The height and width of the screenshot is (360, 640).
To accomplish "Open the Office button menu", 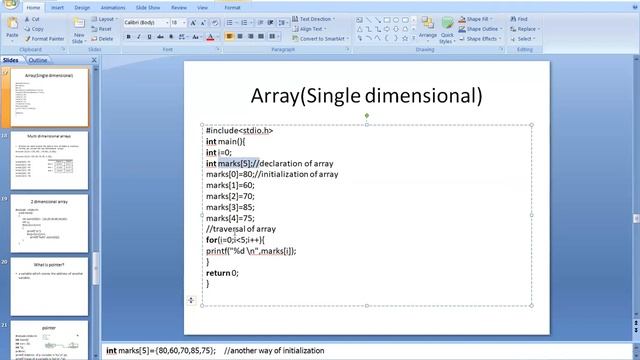I will (x=11, y=4).
